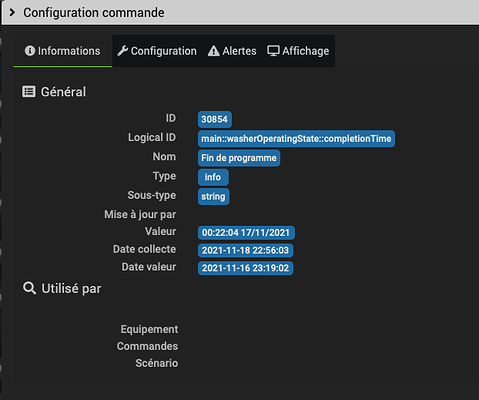
Task: Click the Valeur label
Action: (160, 231)
